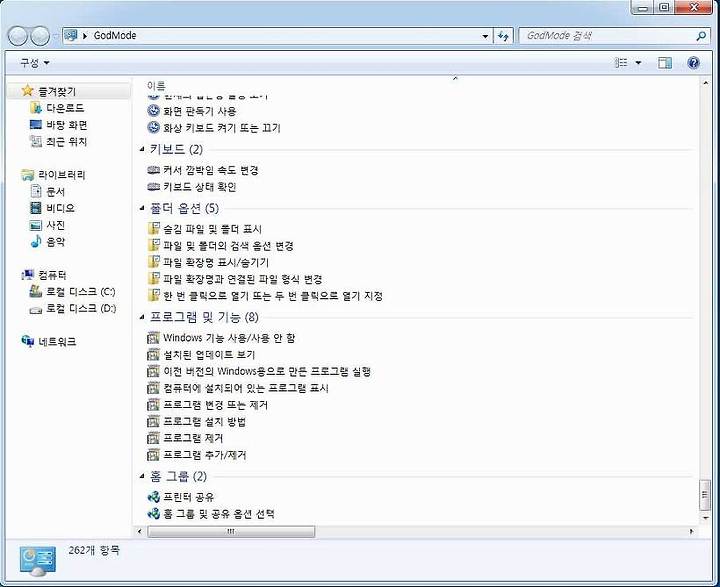The height and width of the screenshot is (587, 720).
Task: Click the horizontal scrollbar thumb
Action: point(231,531)
